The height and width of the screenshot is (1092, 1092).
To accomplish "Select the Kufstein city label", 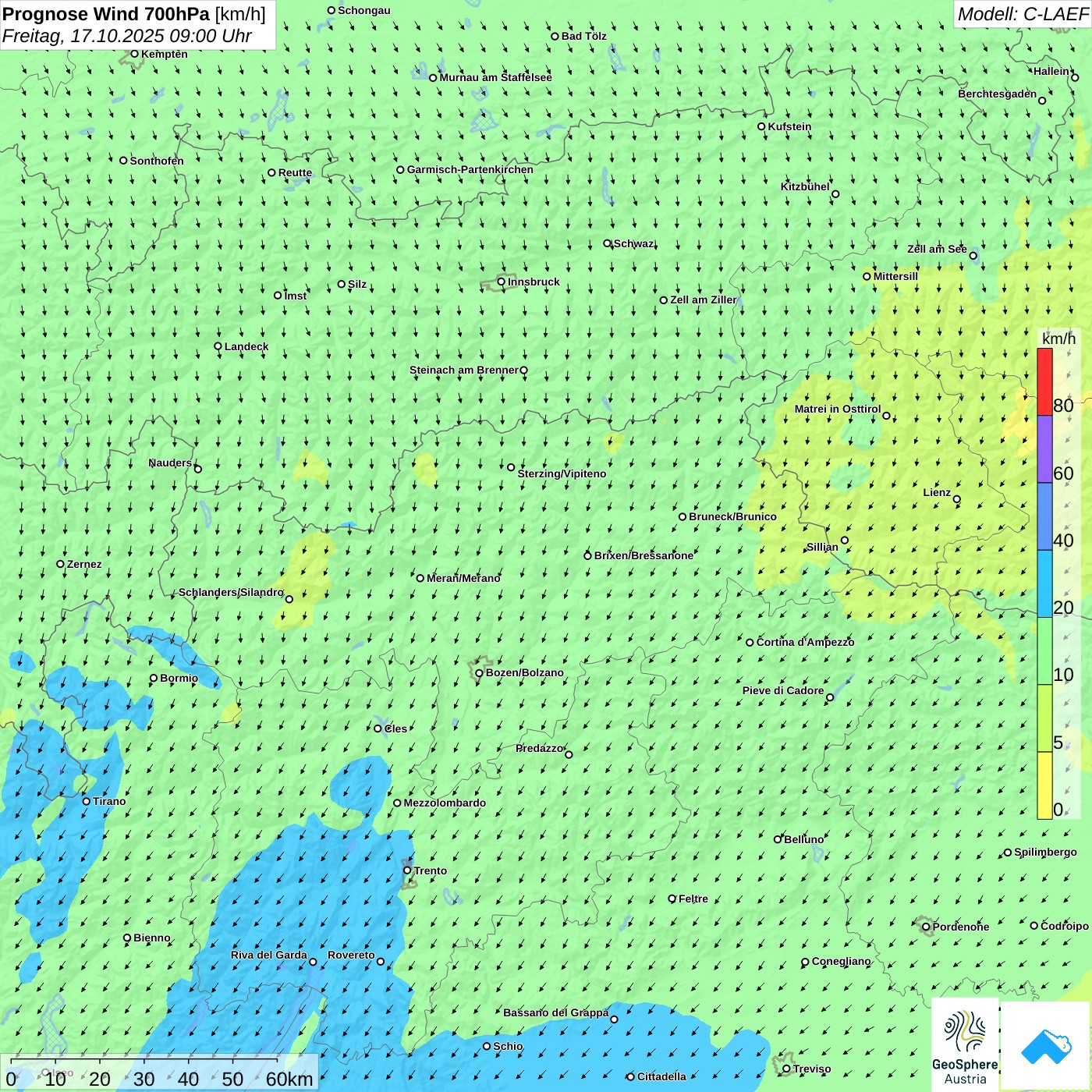I will tap(789, 126).
